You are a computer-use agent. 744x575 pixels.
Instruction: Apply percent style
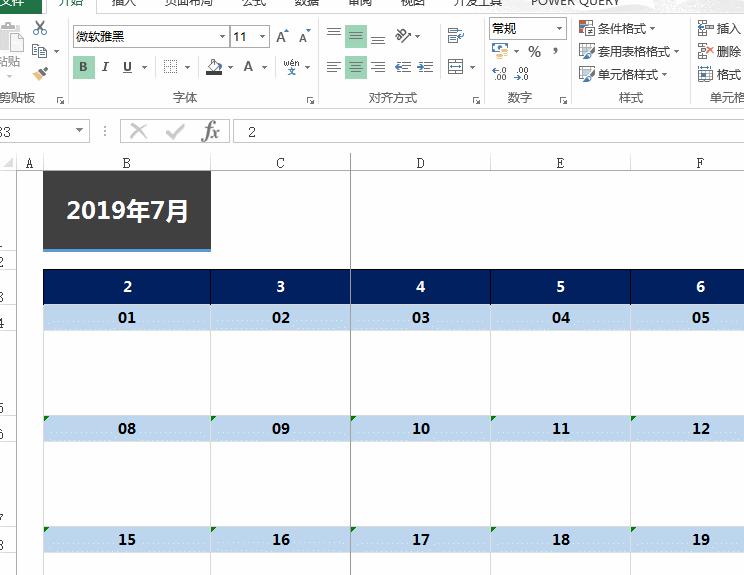tap(534, 51)
